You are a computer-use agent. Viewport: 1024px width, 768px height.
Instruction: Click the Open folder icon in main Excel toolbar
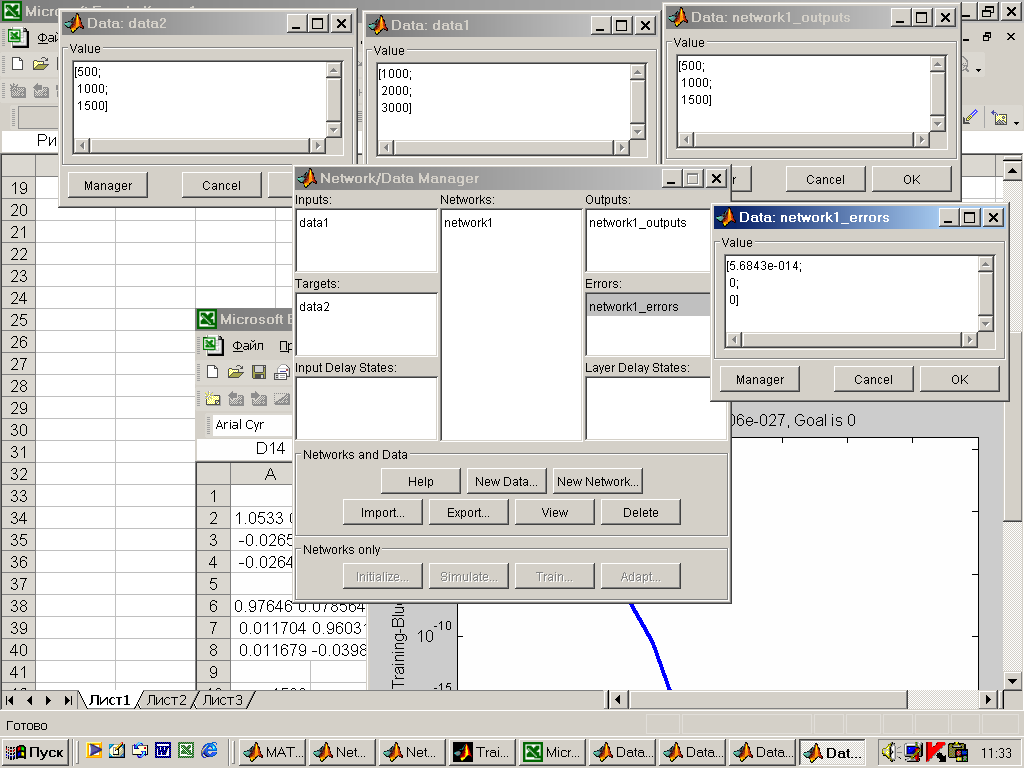40,63
